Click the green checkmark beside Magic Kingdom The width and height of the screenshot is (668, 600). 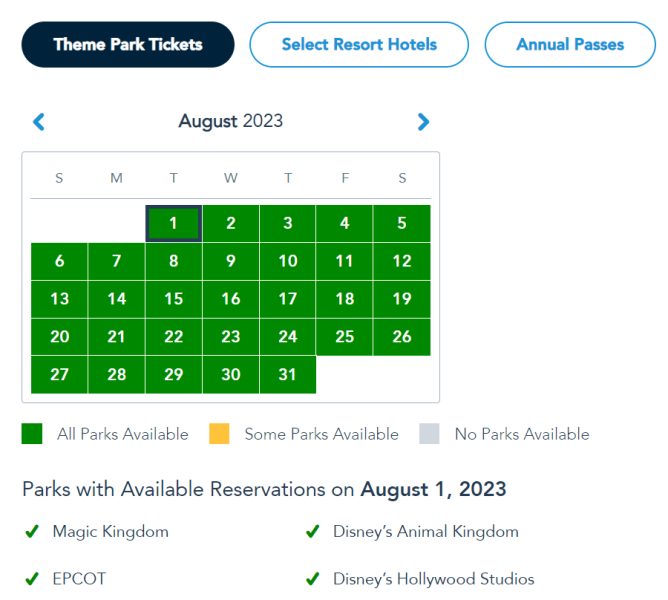32,532
